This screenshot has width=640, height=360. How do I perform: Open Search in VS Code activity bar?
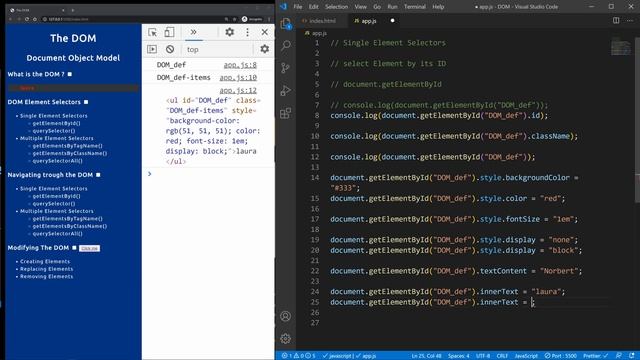[286, 45]
